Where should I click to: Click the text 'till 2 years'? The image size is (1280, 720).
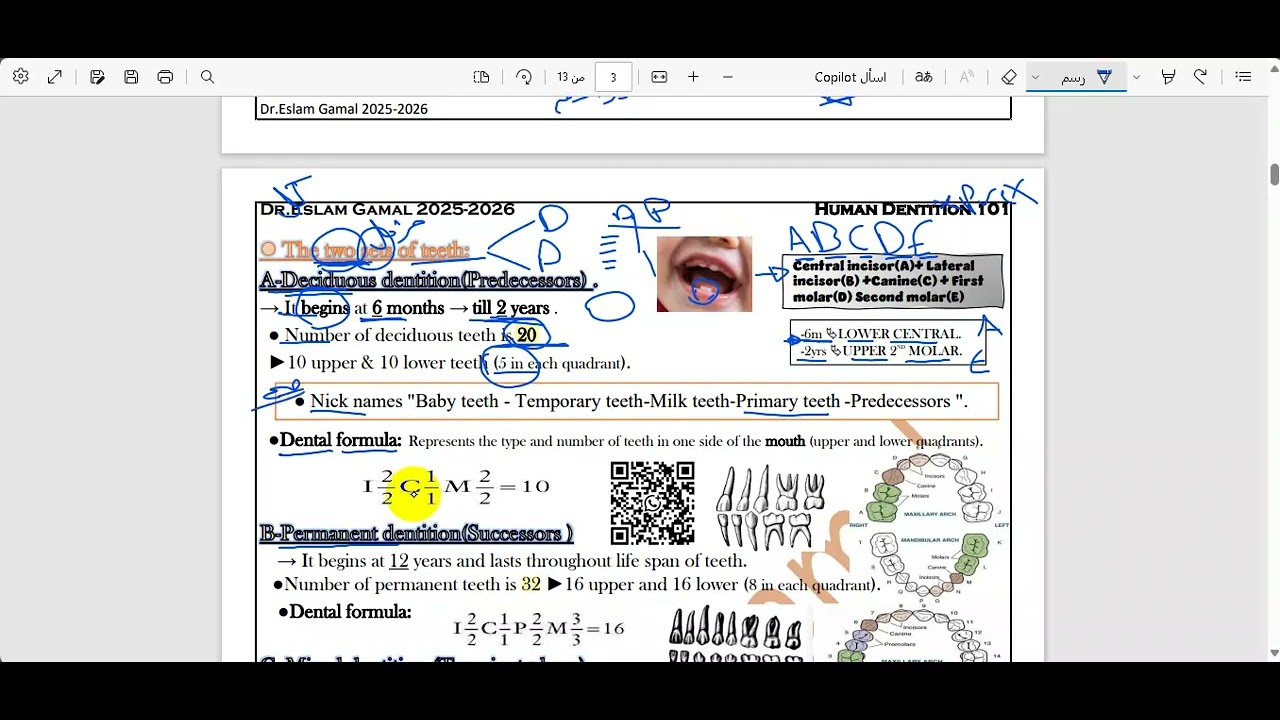point(511,308)
